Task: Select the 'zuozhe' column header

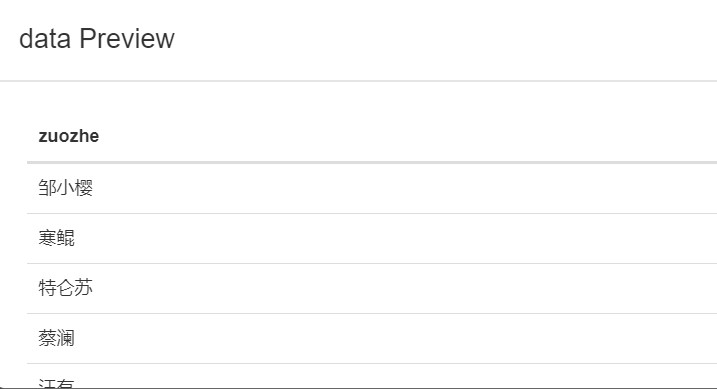Action: pos(372,136)
